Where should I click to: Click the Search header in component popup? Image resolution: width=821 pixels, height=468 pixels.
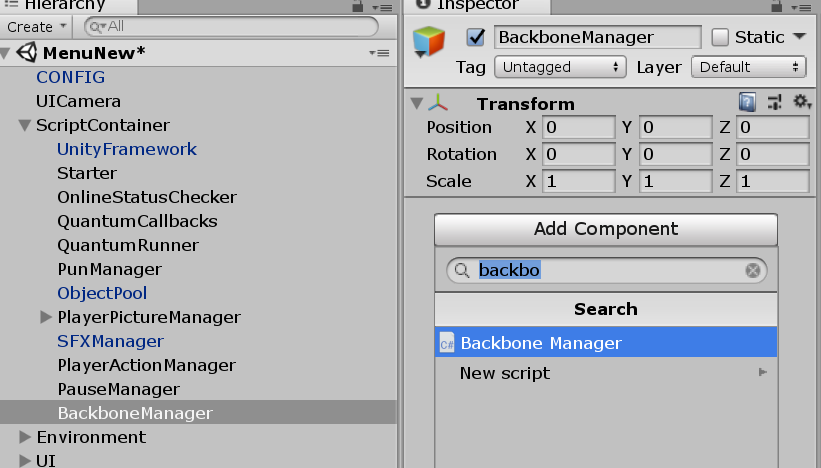point(606,309)
